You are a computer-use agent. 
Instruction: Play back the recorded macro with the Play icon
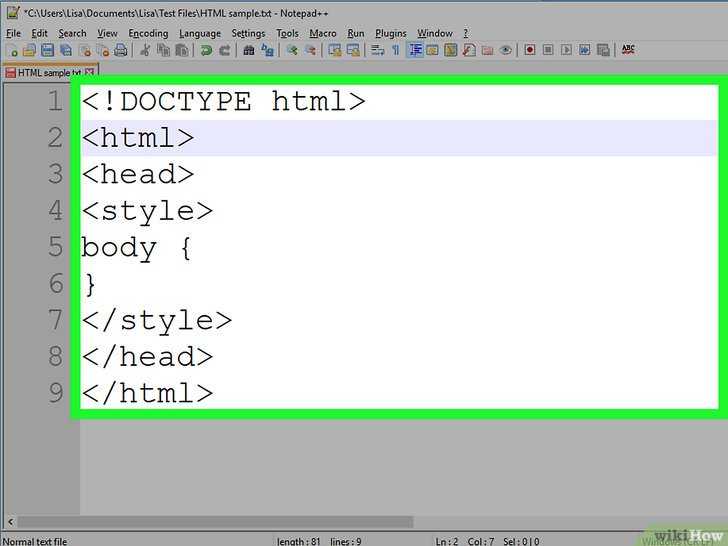click(566, 50)
